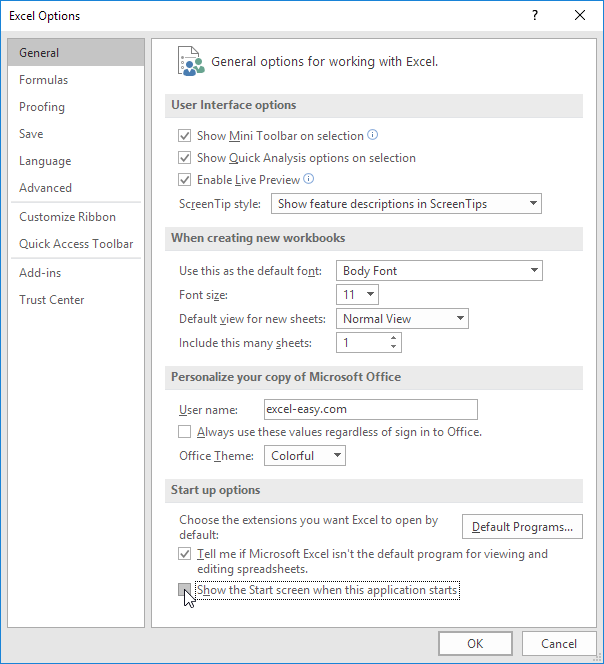604x664 pixels.
Task: Go to the Save category
Action: [x=76, y=134]
